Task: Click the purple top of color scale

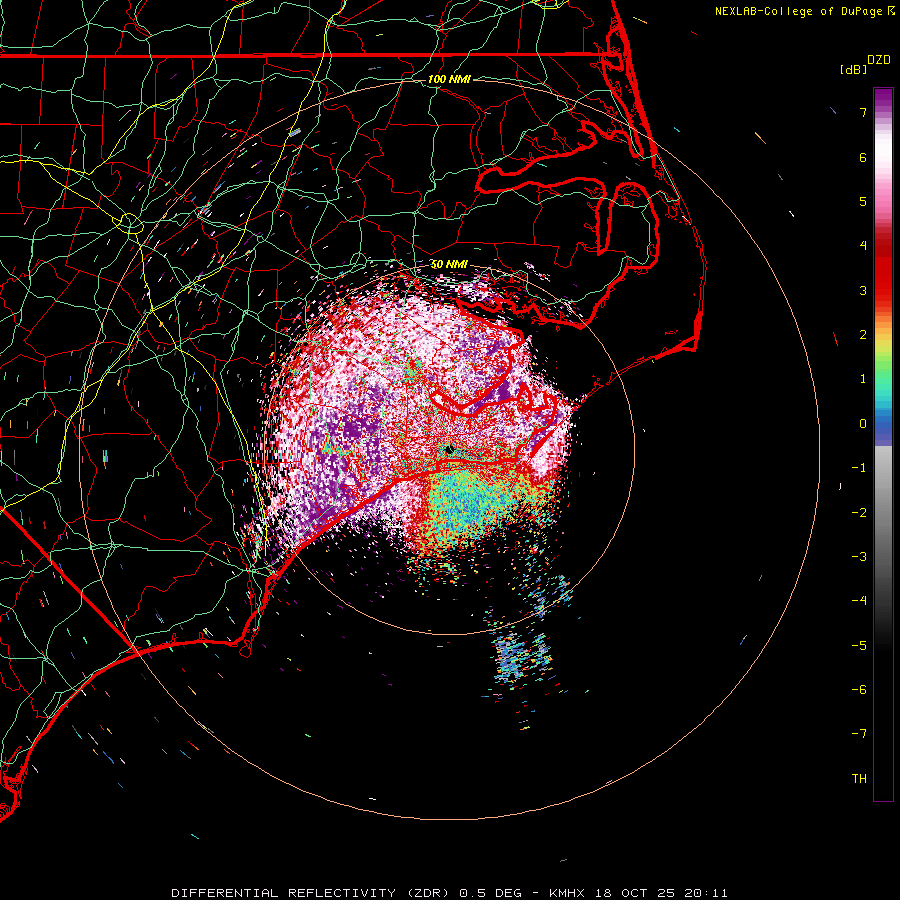Action: point(883,98)
